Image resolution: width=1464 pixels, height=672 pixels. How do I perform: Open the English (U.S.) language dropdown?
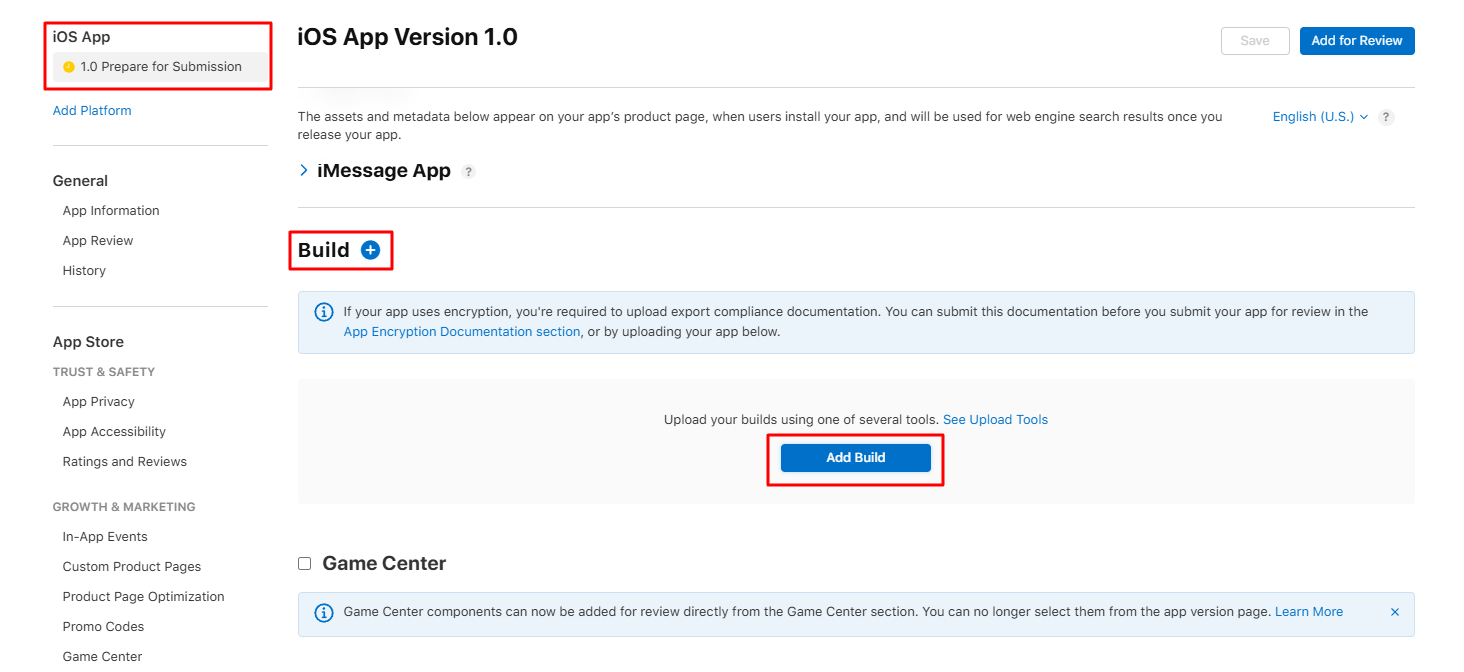1320,117
